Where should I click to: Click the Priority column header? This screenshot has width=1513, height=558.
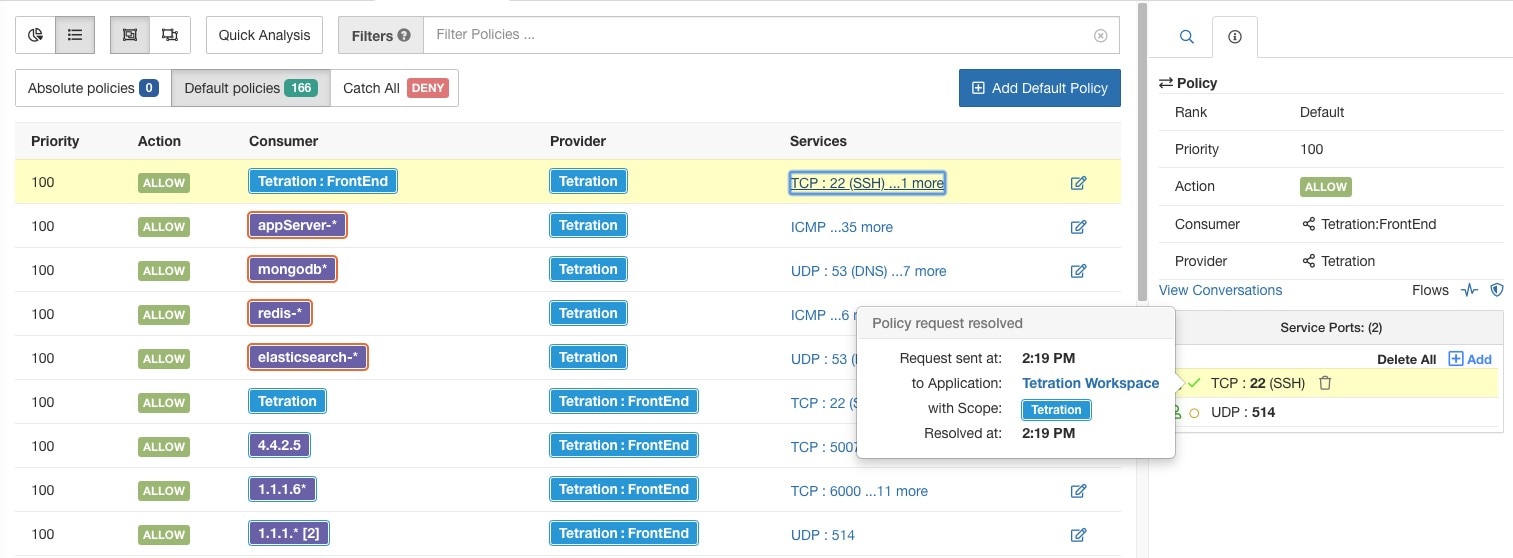click(55, 141)
